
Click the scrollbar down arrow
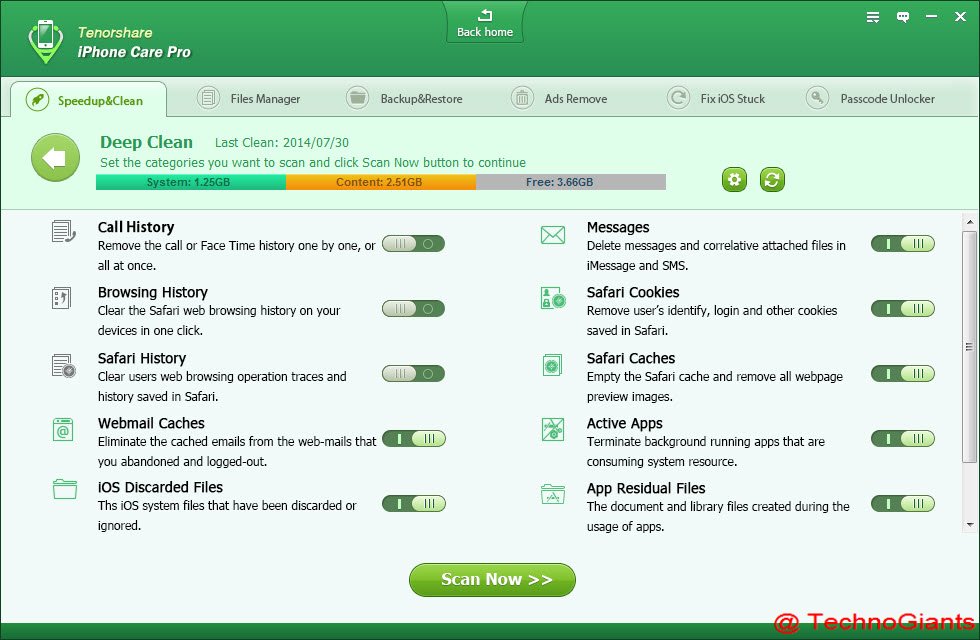(x=969, y=525)
